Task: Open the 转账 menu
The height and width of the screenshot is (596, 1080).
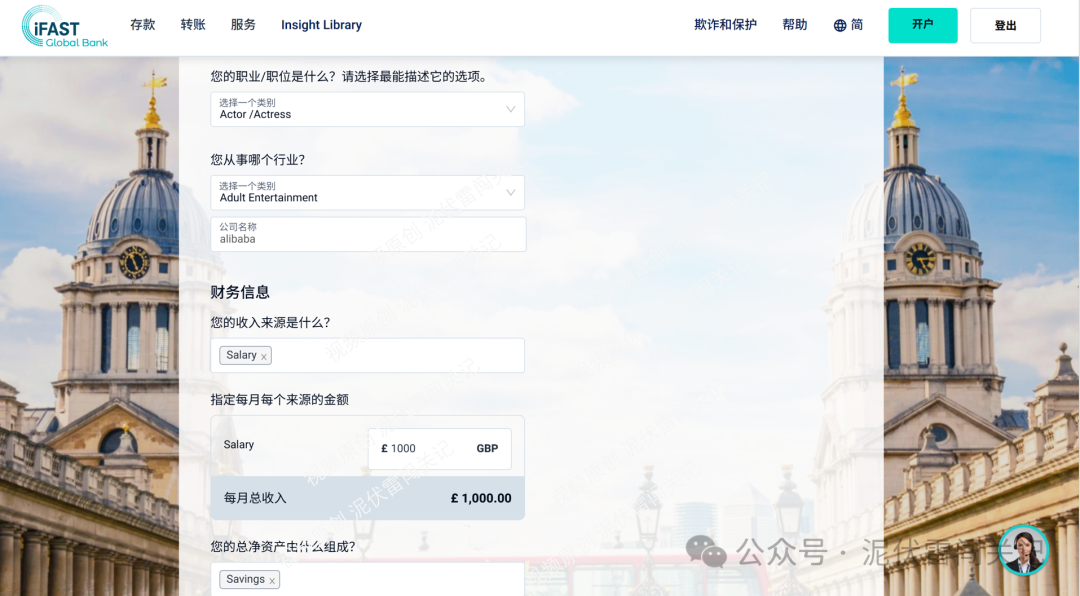Action: pos(192,24)
